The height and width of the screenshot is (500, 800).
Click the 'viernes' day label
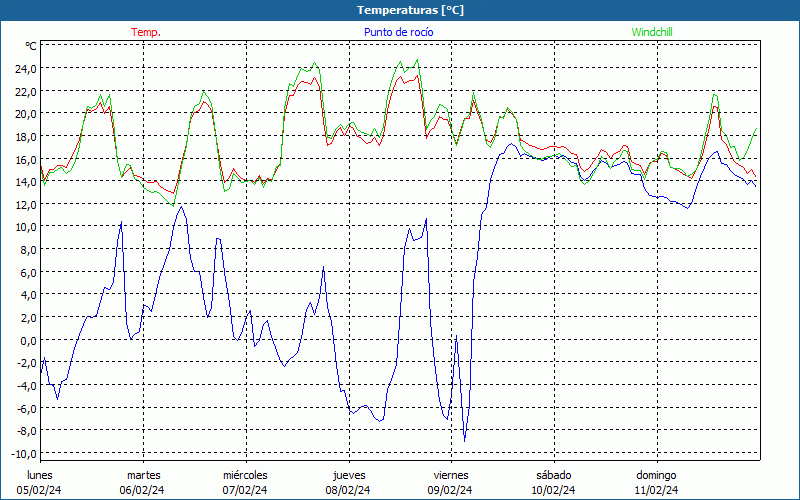[451, 475]
